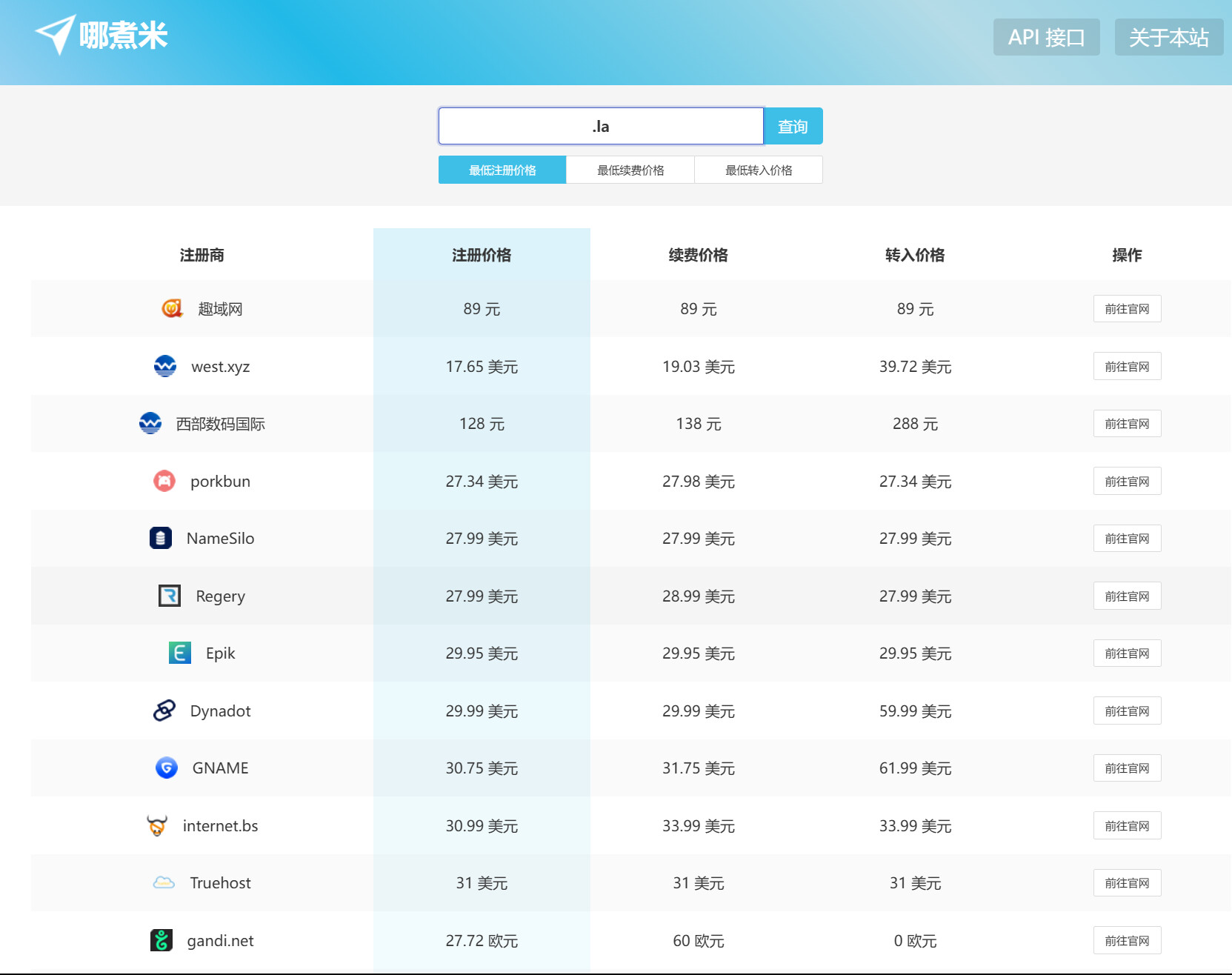Click the 59.99 美元 transfer price
This screenshot has width=1232, height=975.
click(915, 711)
